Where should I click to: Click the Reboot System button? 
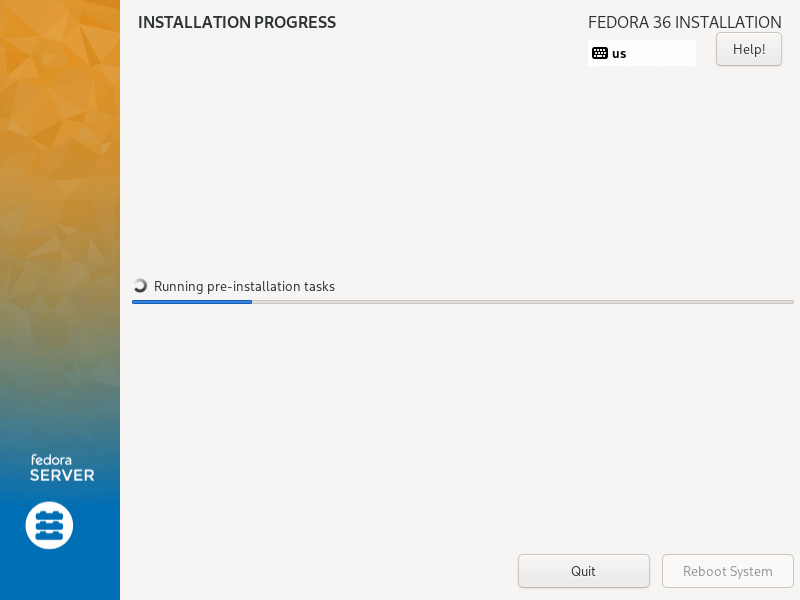pyautogui.click(x=728, y=571)
